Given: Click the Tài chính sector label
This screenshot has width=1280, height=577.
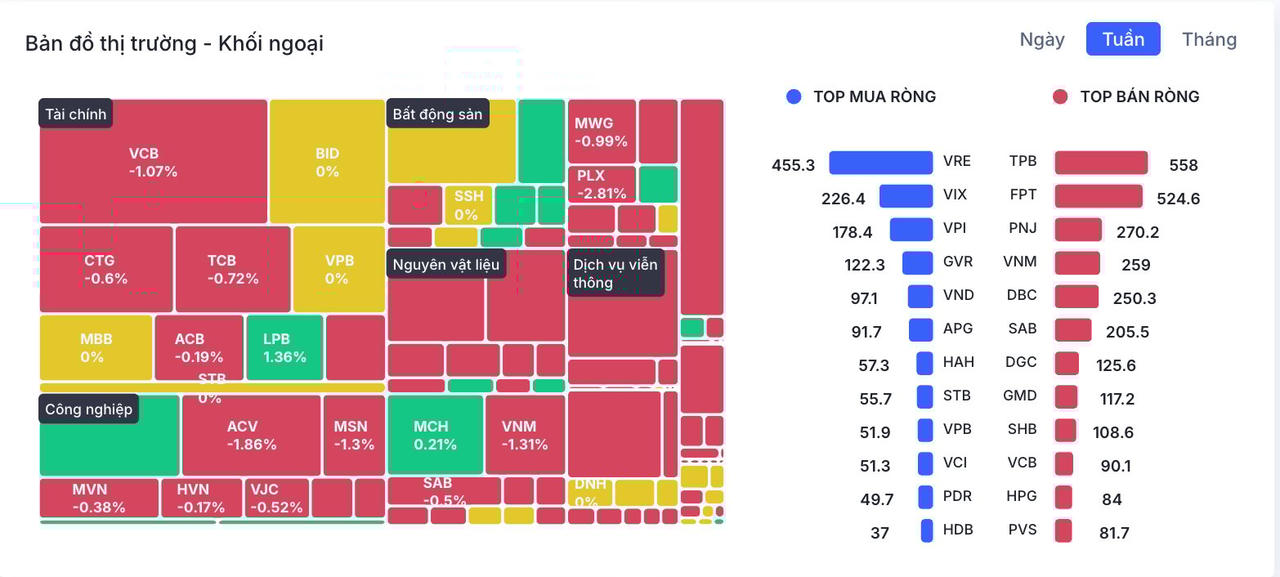Looking at the screenshot, I should pos(75,114).
